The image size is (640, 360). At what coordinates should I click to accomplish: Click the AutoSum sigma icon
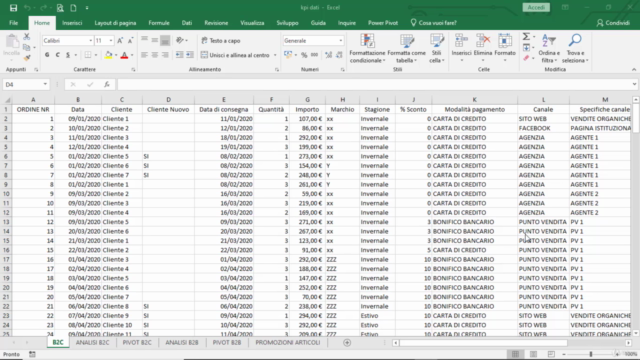[527, 37]
